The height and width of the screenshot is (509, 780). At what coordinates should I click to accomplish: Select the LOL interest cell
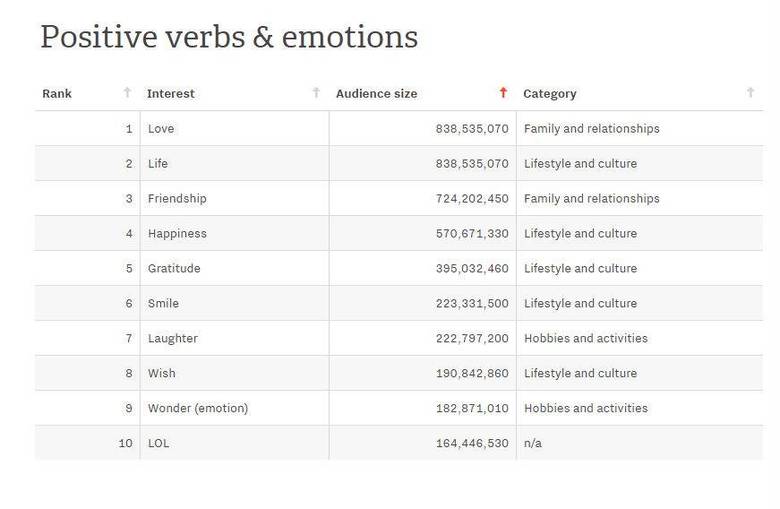click(x=159, y=444)
